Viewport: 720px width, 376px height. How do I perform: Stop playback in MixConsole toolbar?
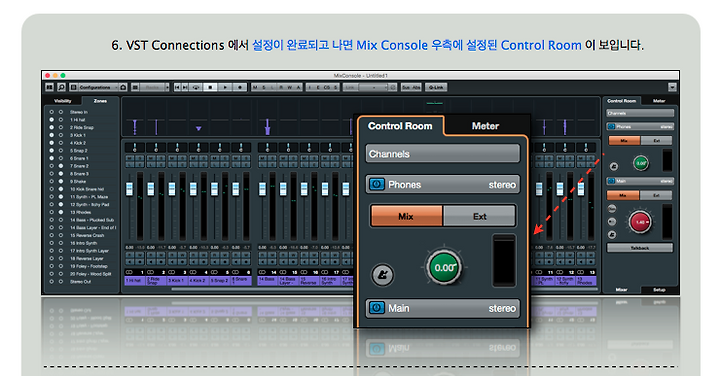tap(210, 87)
